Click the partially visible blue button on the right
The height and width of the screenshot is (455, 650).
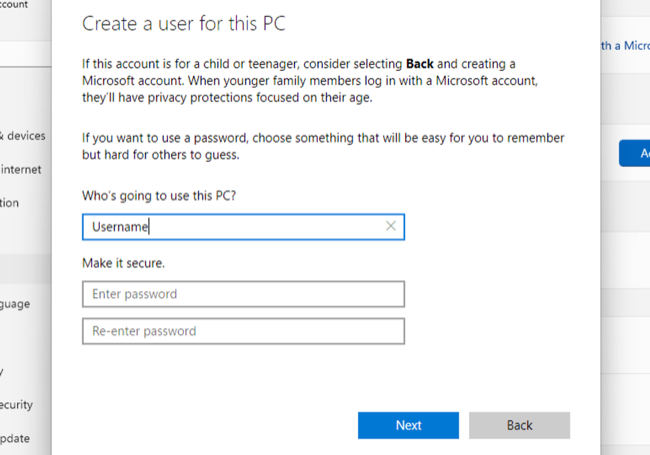[x=634, y=153]
